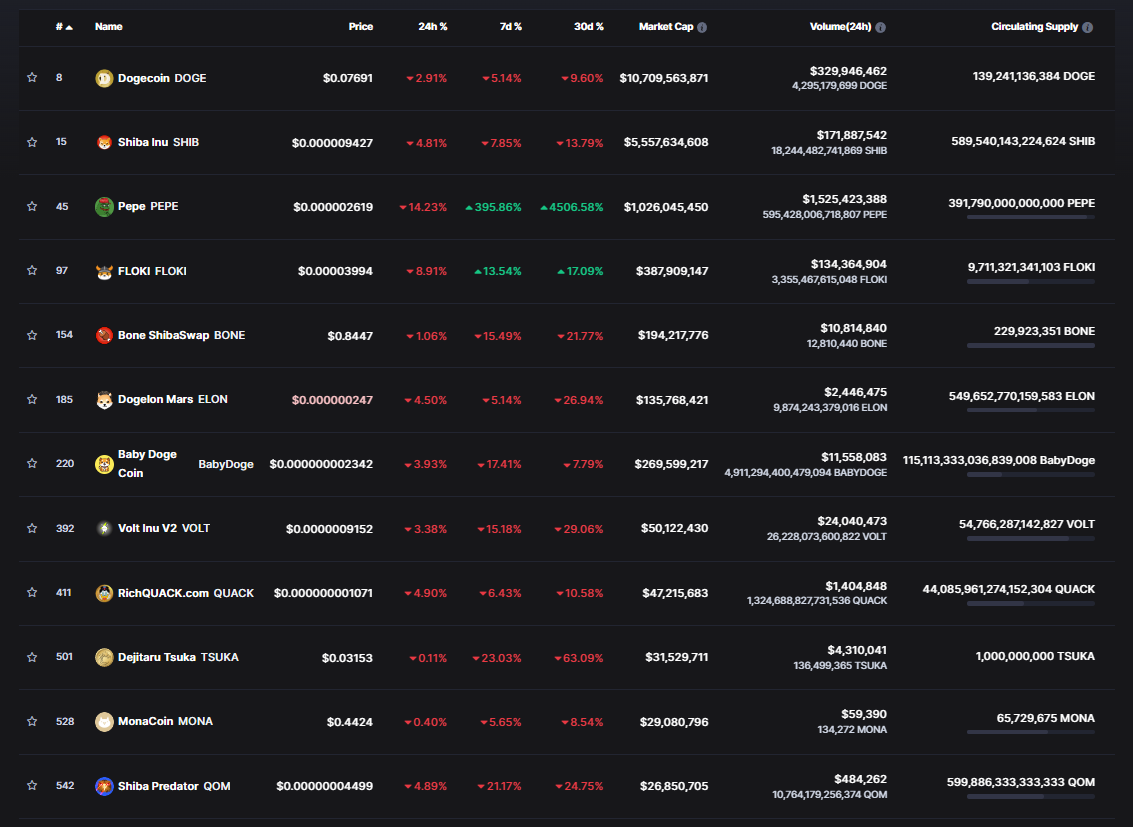Click the Dogelon Mars logo
Screen dimensions: 1133x827
[104, 399]
